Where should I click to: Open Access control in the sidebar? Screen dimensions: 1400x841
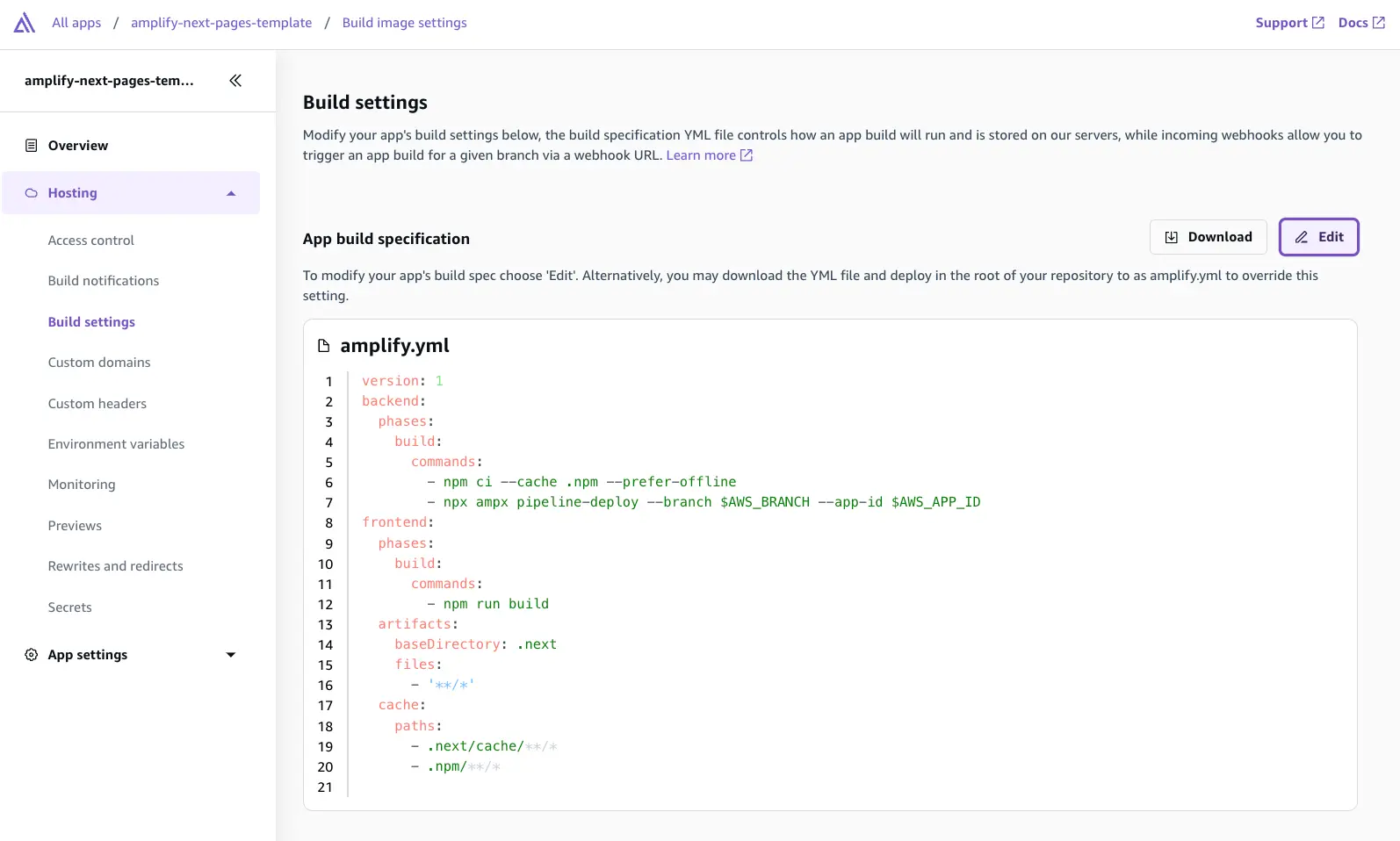point(91,241)
